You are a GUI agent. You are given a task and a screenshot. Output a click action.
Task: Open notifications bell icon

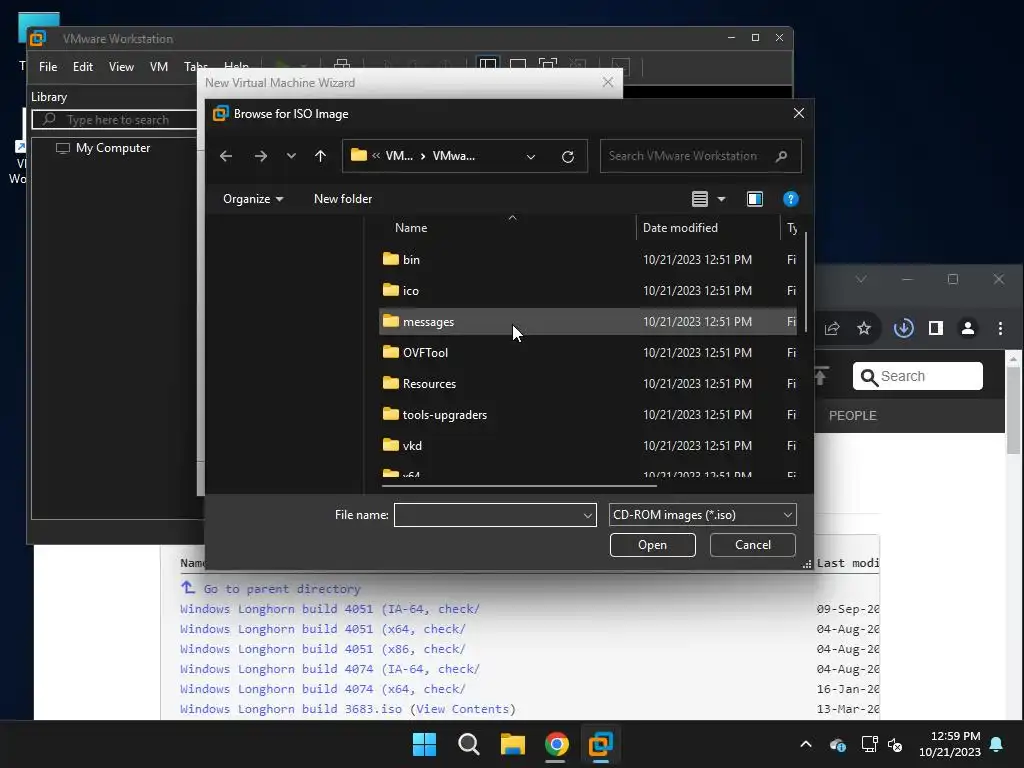997,744
